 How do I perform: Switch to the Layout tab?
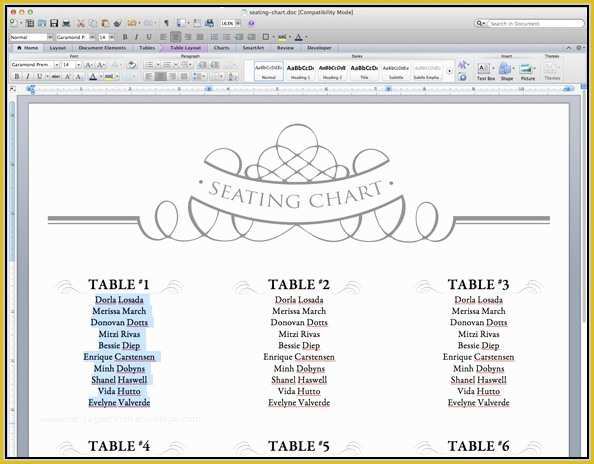click(x=58, y=48)
